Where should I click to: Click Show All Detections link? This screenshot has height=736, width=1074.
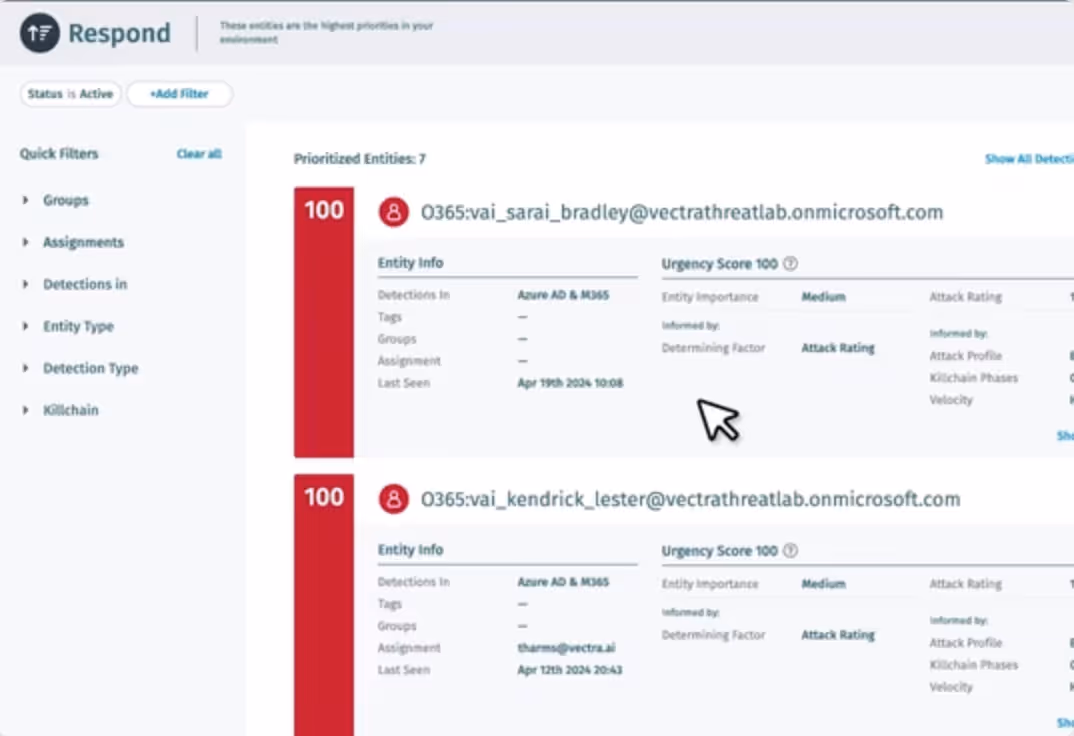pyautogui.click(x=1029, y=159)
